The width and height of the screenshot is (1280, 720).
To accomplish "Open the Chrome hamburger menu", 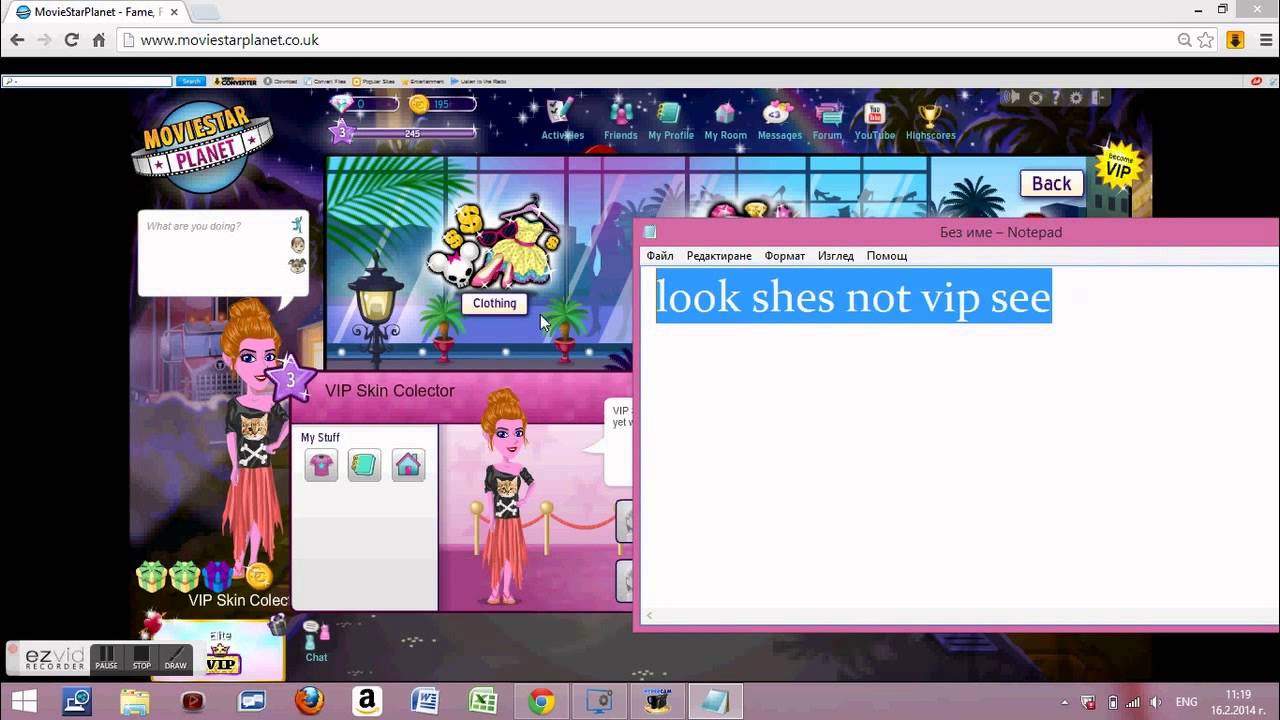I will coord(1265,40).
